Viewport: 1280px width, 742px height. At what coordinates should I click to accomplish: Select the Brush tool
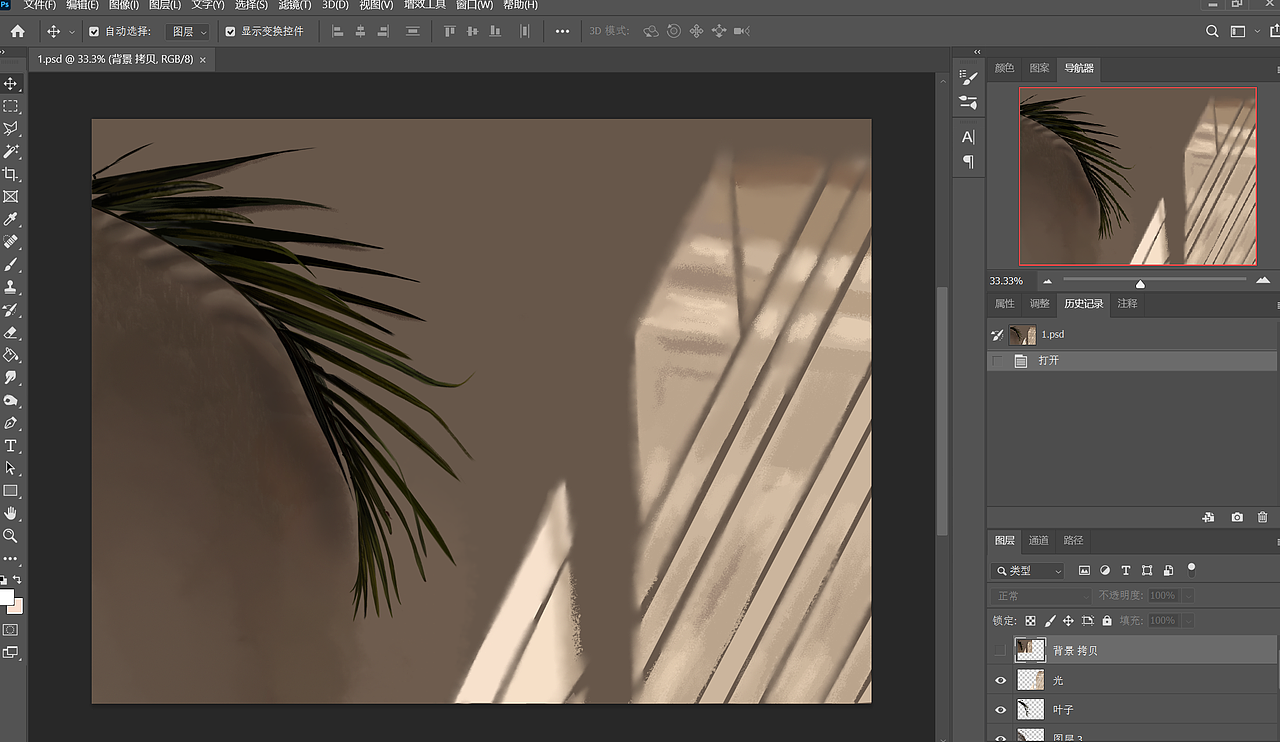pyautogui.click(x=11, y=265)
